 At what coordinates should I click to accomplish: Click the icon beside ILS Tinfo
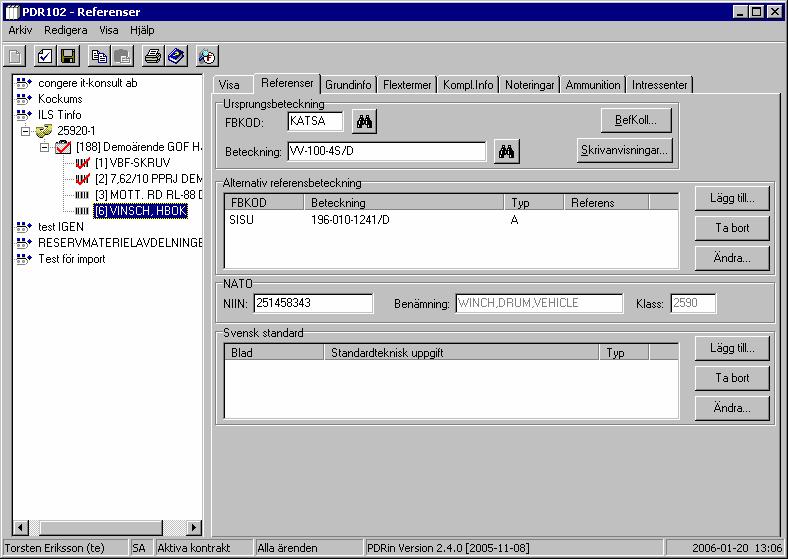24,115
